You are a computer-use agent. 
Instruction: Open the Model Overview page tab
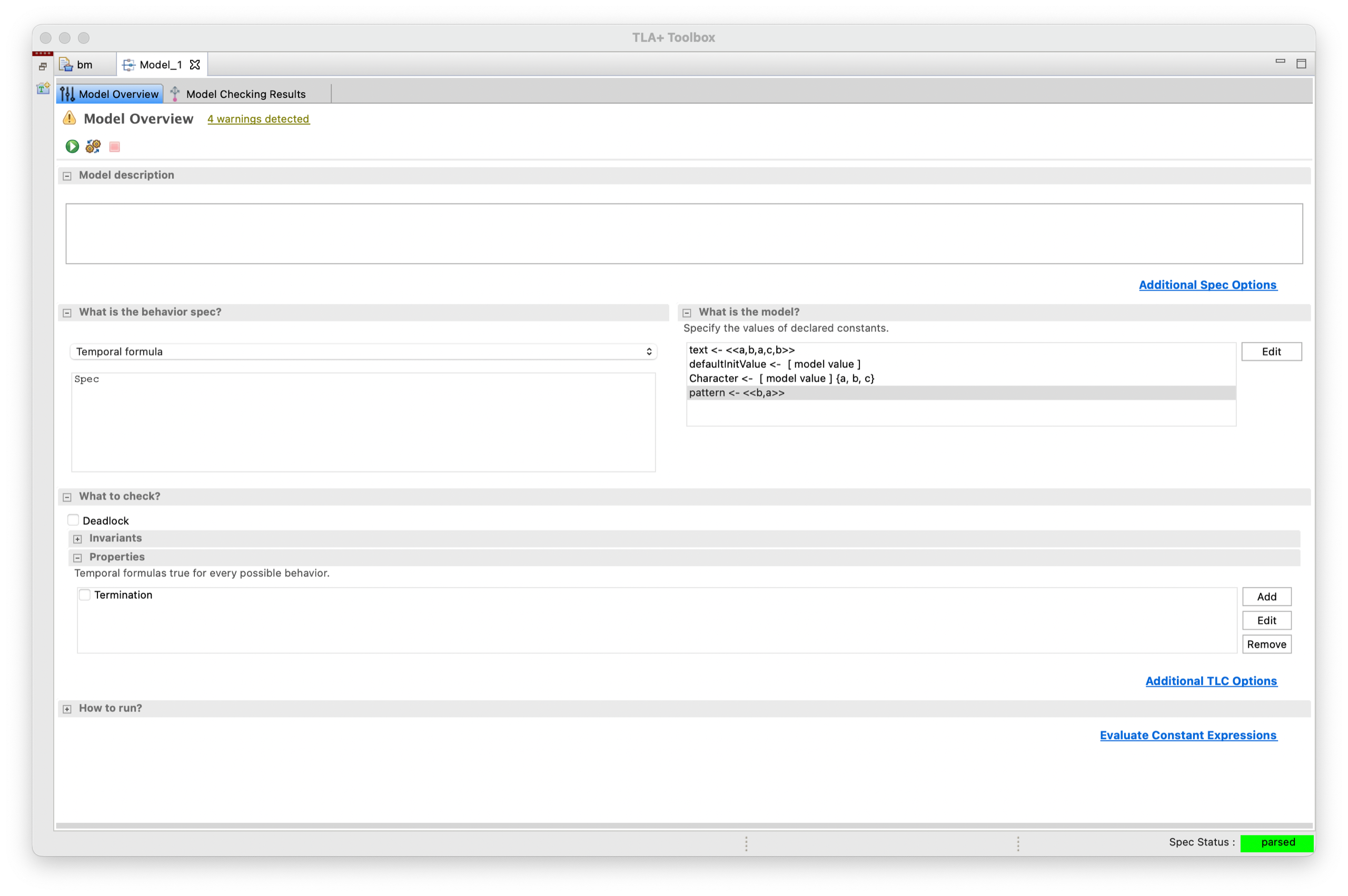110,94
